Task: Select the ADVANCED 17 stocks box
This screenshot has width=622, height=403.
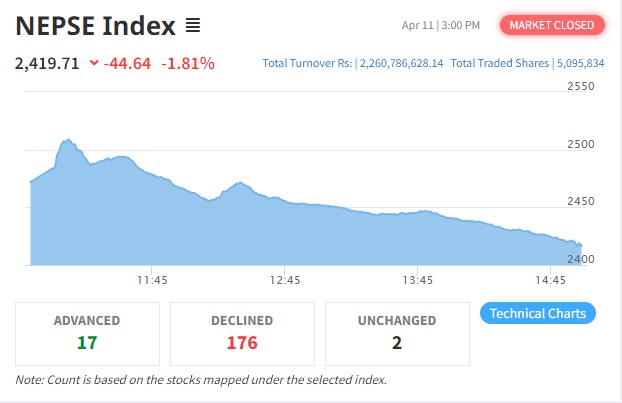Action: coord(87,333)
